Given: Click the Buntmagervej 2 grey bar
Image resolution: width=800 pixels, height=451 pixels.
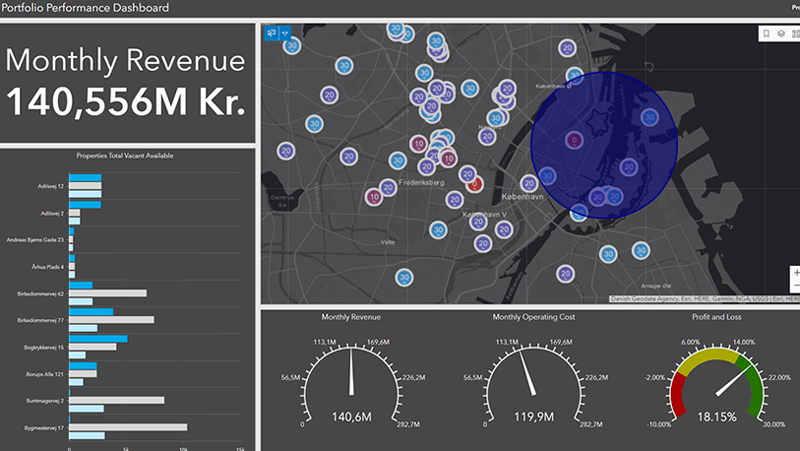Looking at the screenshot, I should pos(116,400).
